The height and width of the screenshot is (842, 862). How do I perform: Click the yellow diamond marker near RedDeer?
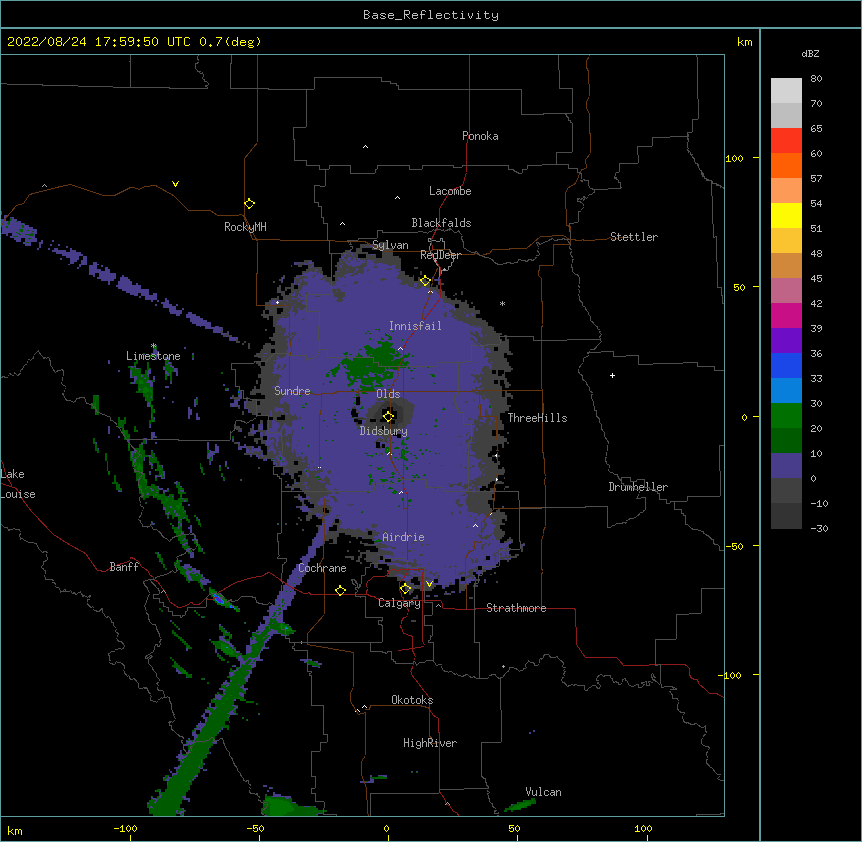pos(425,281)
